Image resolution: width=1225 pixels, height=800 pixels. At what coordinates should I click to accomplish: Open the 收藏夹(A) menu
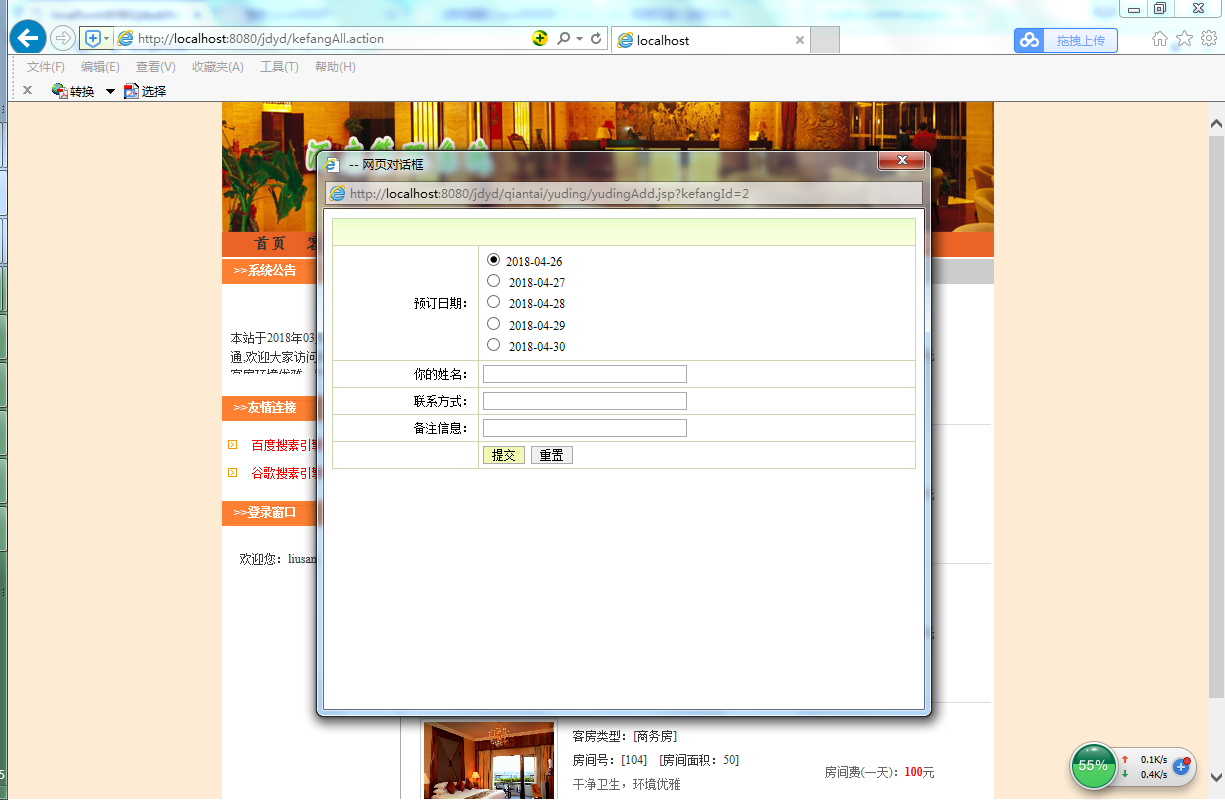point(218,67)
